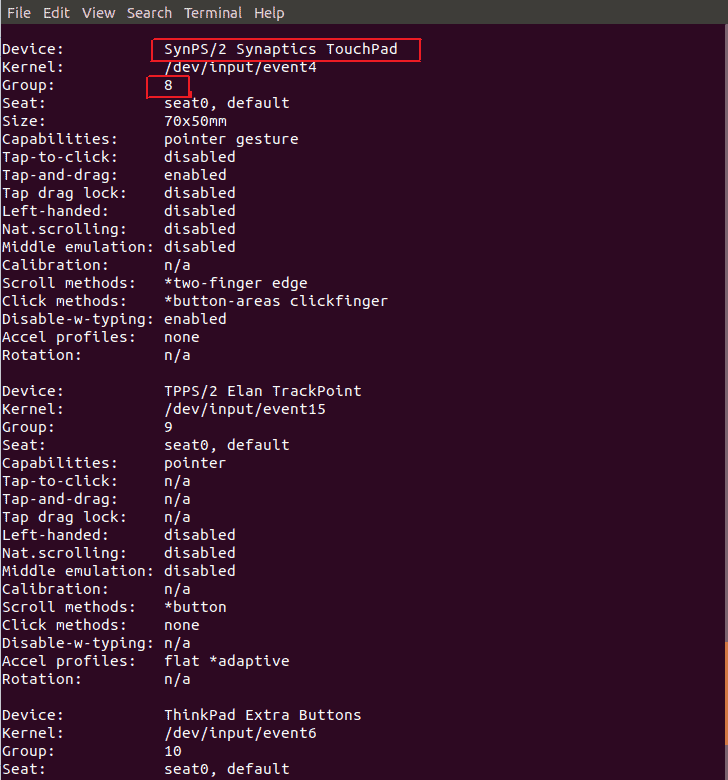This screenshot has width=728, height=780.
Task: Open the Help menu
Action: point(269,12)
